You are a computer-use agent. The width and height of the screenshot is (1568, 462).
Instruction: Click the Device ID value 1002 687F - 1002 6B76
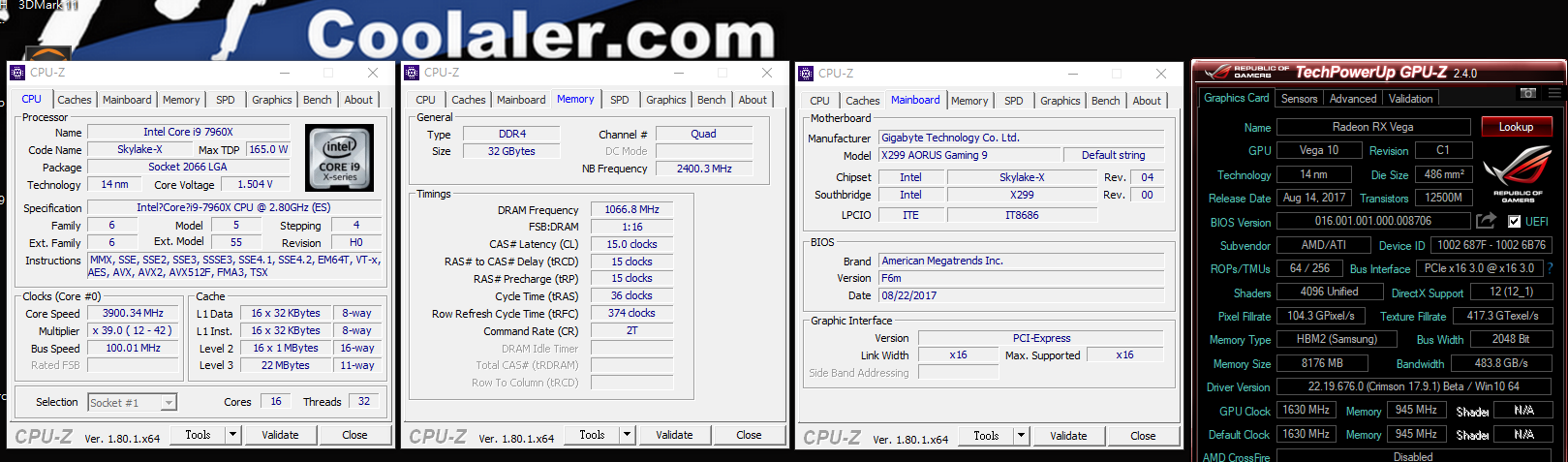(x=1491, y=245)
